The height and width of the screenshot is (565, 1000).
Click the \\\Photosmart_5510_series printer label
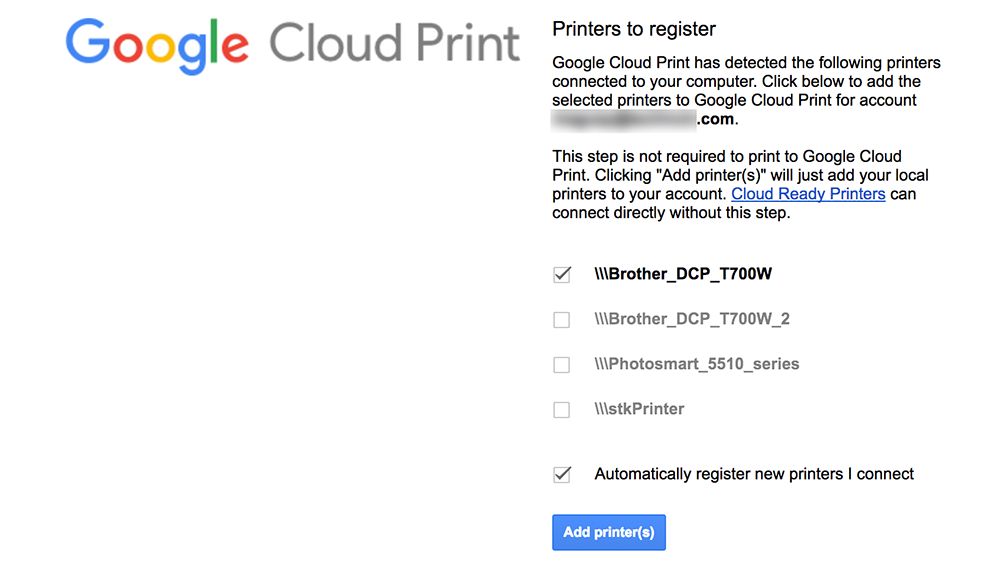[697, 364]
